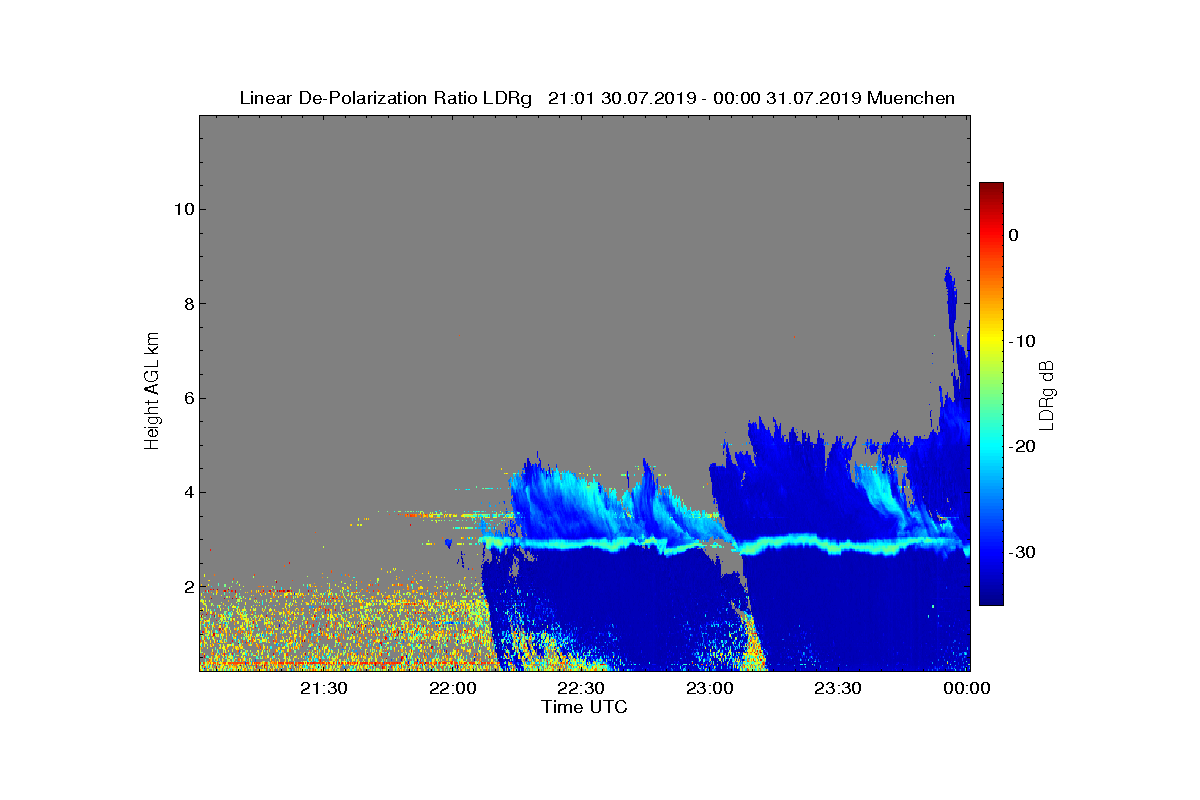This screenshot has width=1200, height=800.
Task: Click the 'Time UTC' axis label
Action: (x=584, y=707)
